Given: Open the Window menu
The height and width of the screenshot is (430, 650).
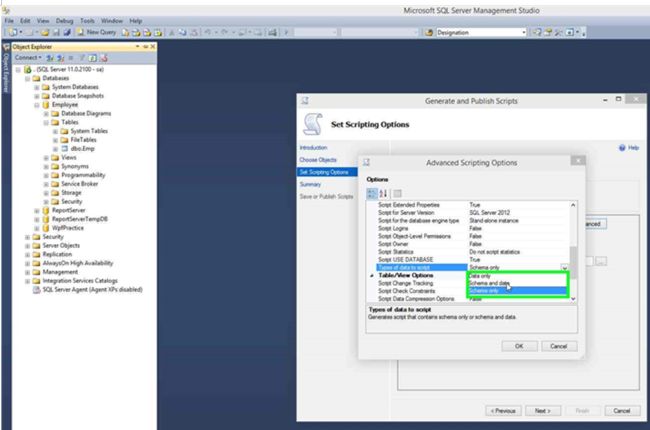Looking at the screenshot, I should point(112,21).
